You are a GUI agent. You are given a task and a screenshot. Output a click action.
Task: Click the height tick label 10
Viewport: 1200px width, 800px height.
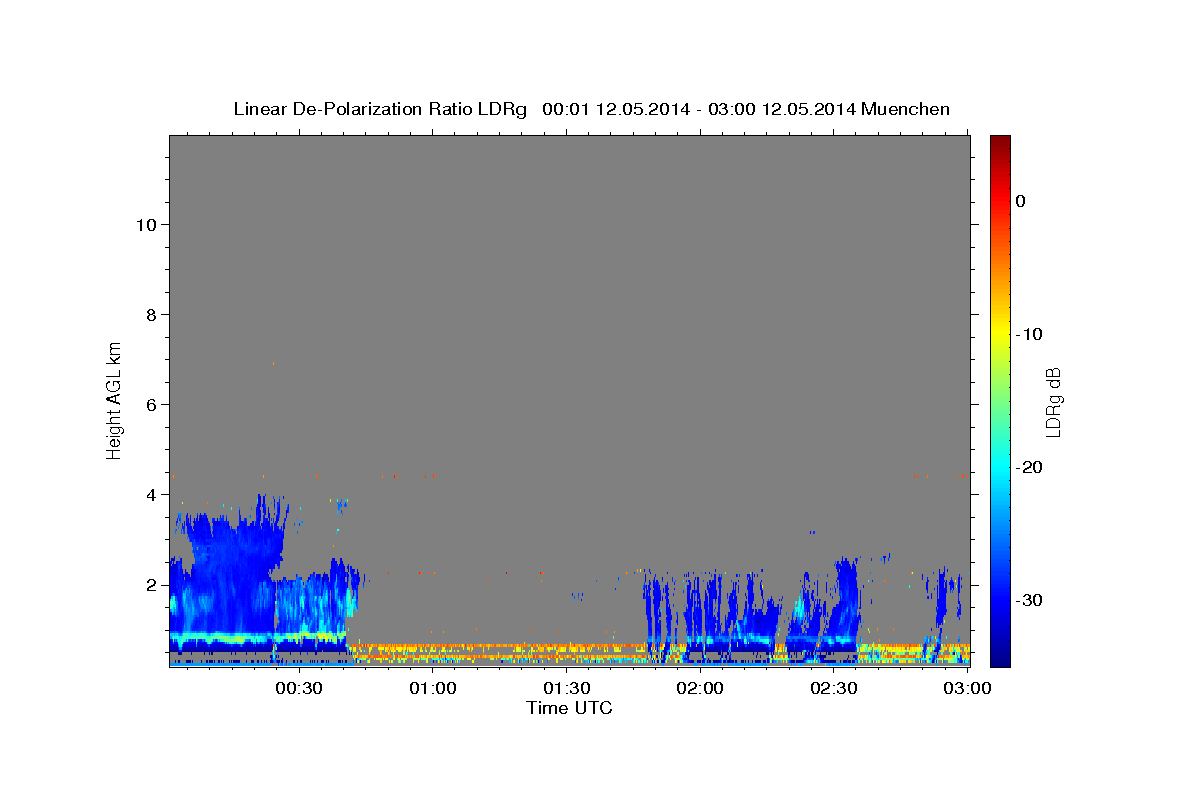click(x=145, y=224)
